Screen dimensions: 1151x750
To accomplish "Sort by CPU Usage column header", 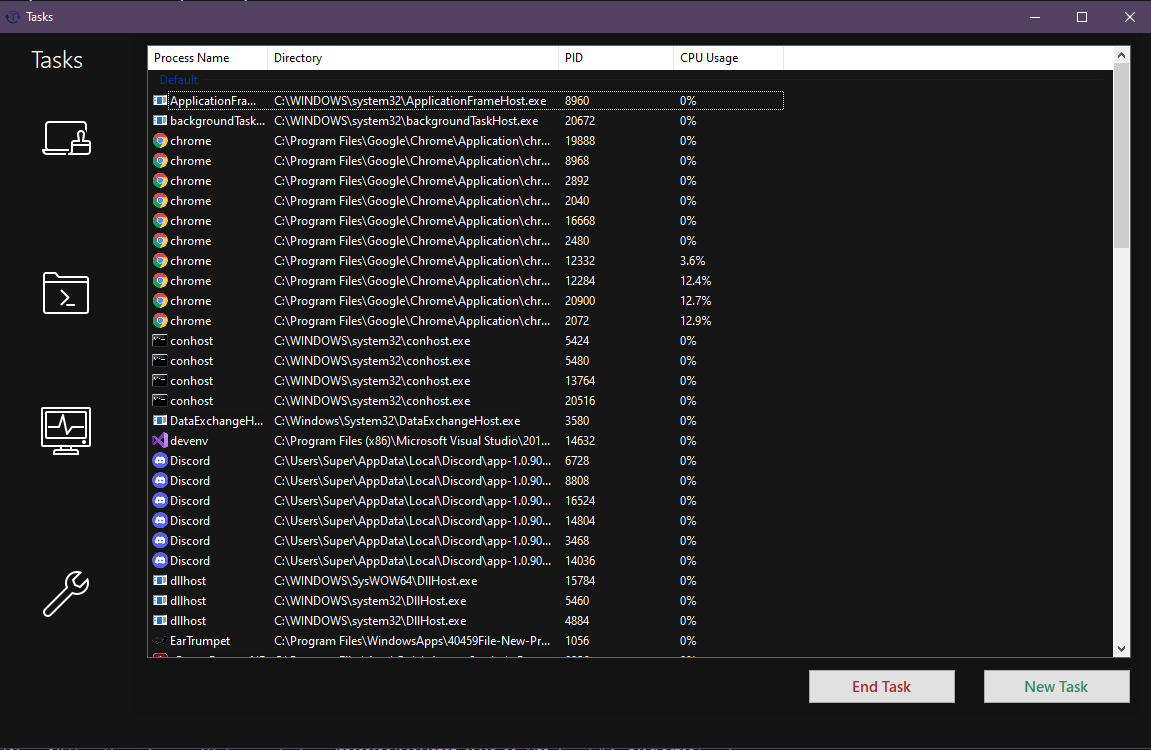I will pos(729,58).
